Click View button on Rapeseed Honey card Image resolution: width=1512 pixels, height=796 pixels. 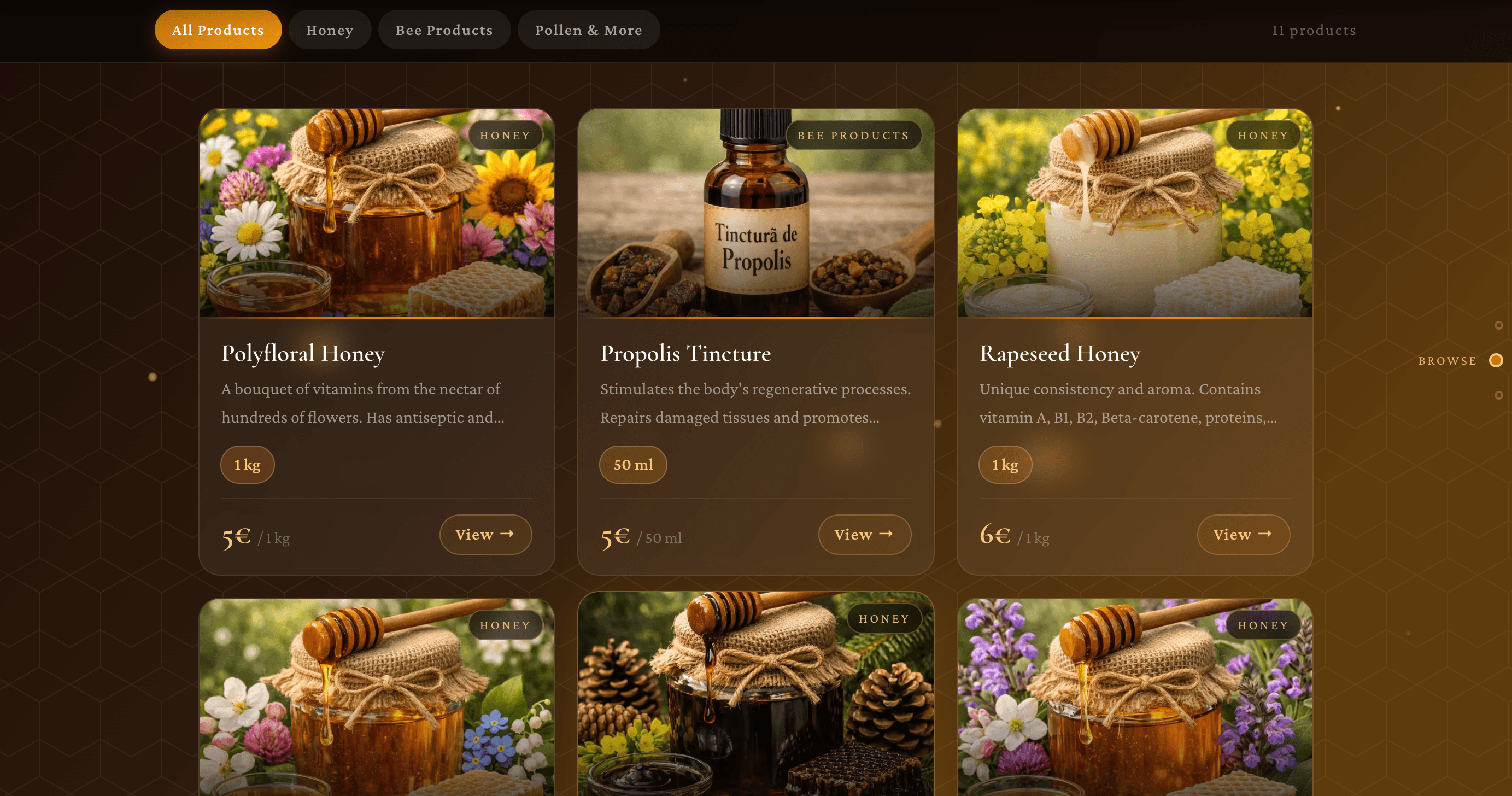coord(1243,534)
